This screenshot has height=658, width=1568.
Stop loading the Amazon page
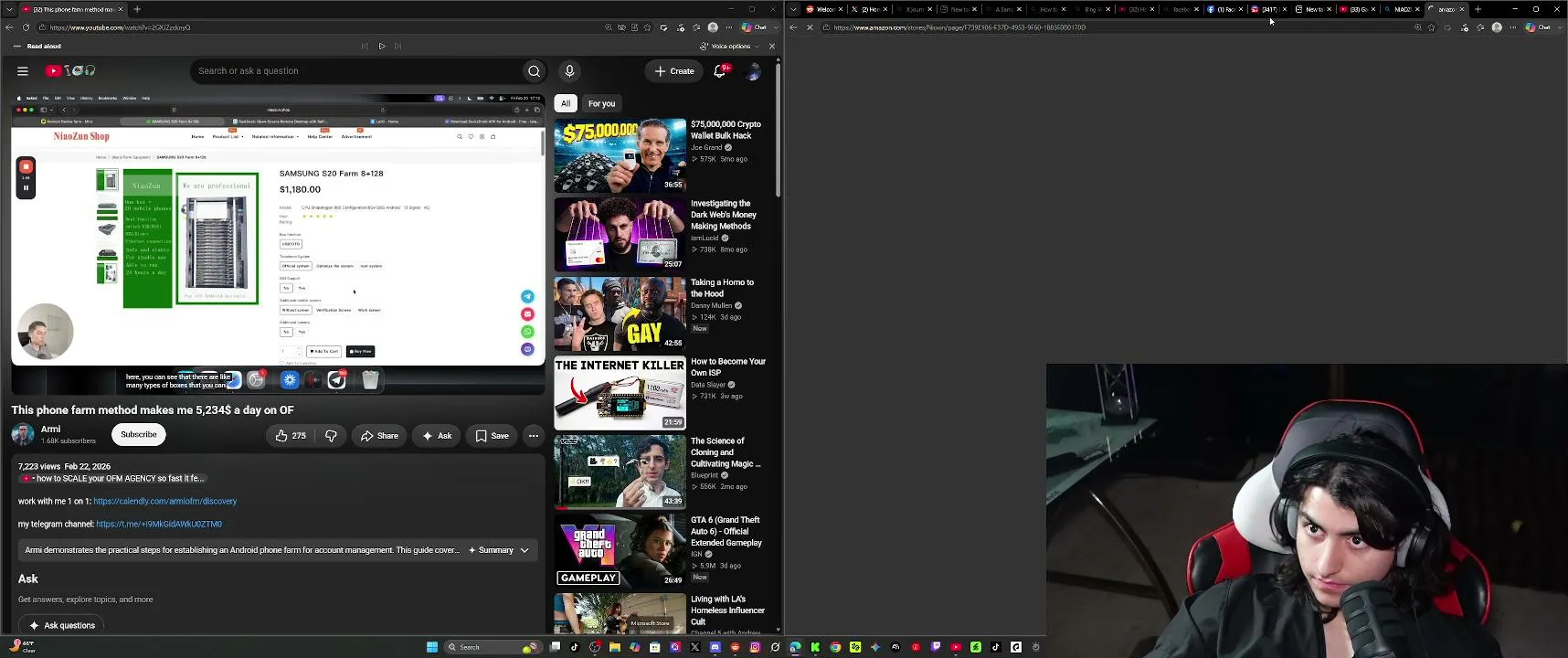point(810,27)
